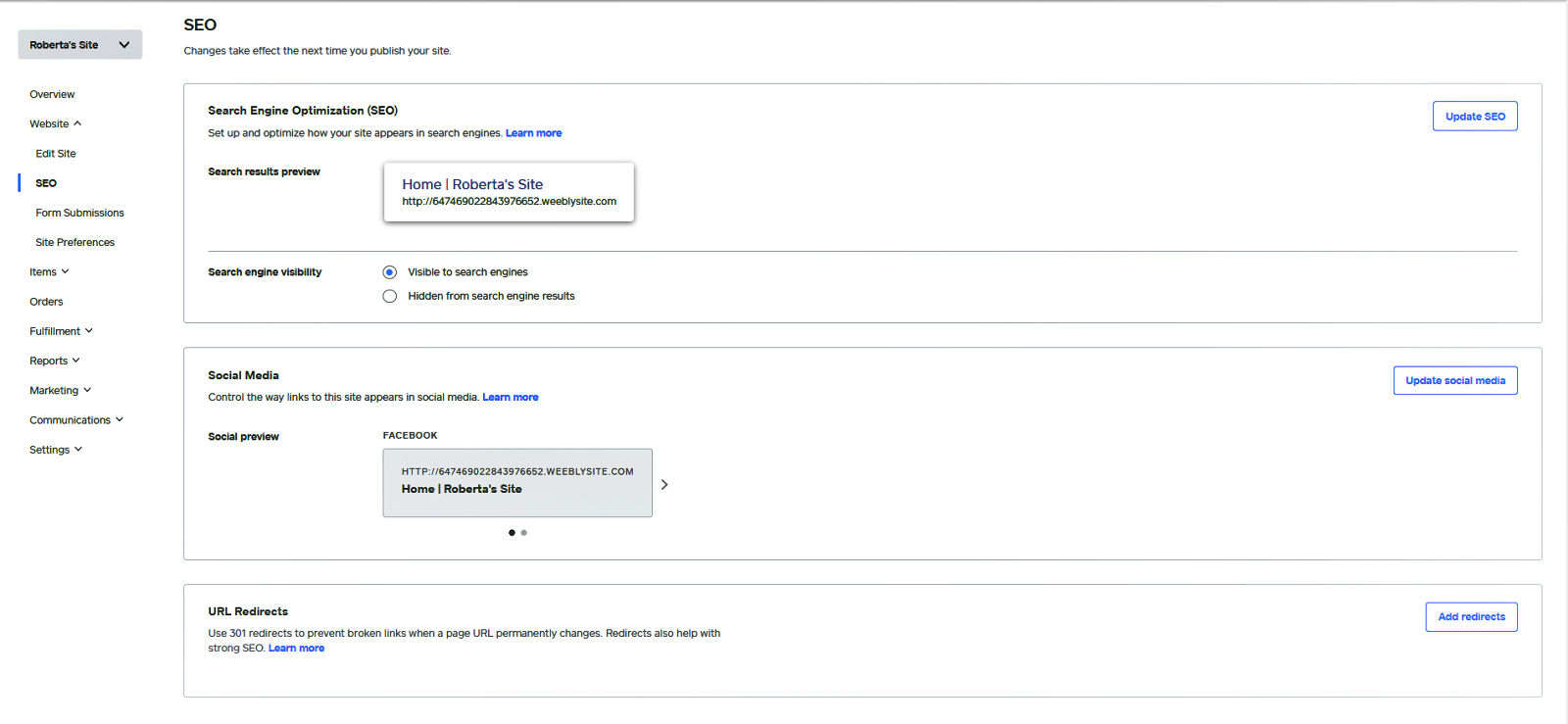The height and width of the screenshot is (724, 1568).
Task: Click the URL Redirects heading
Action: (248, 611)
